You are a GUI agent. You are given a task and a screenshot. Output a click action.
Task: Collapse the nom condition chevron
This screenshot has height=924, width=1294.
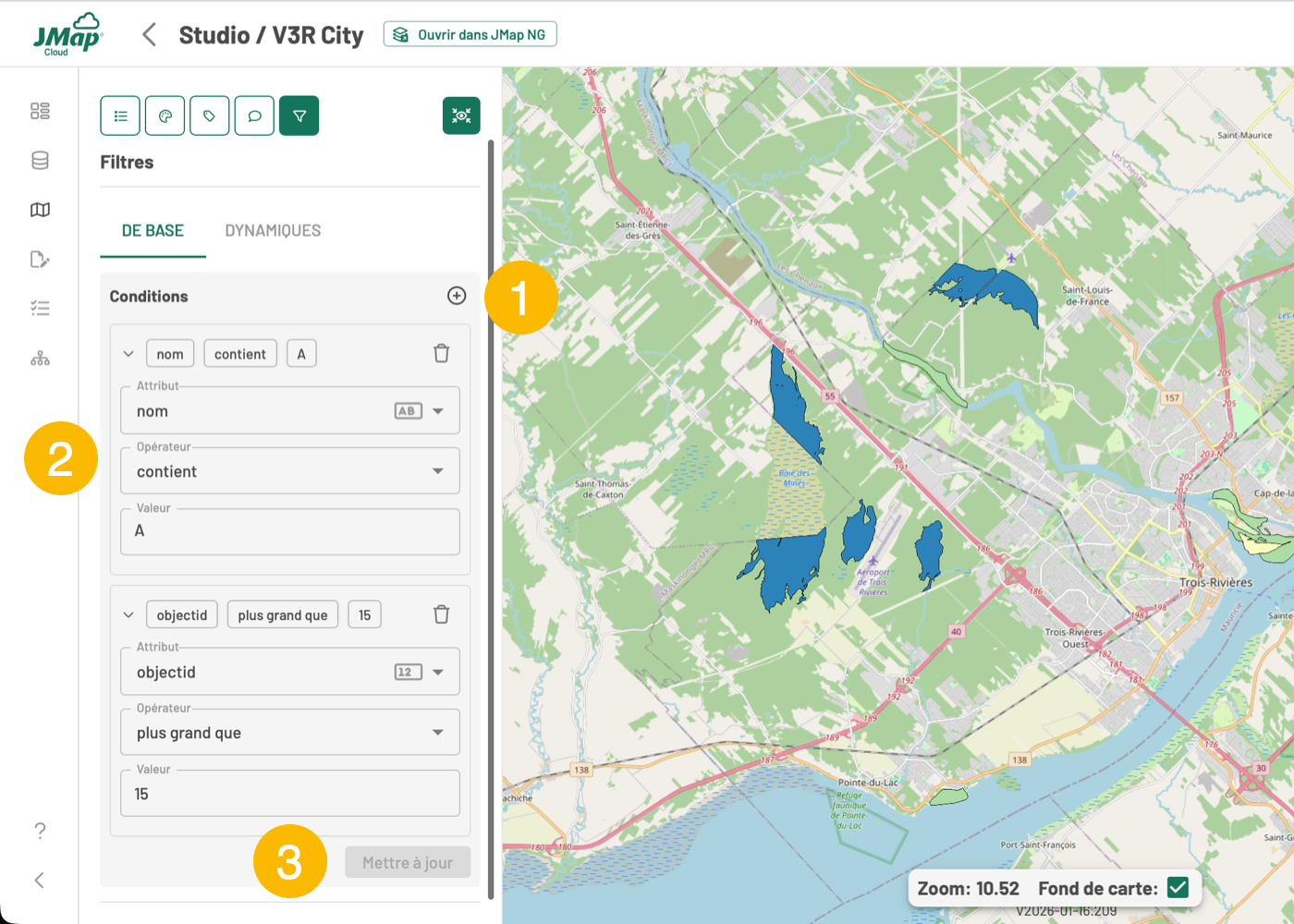[128, 354]
